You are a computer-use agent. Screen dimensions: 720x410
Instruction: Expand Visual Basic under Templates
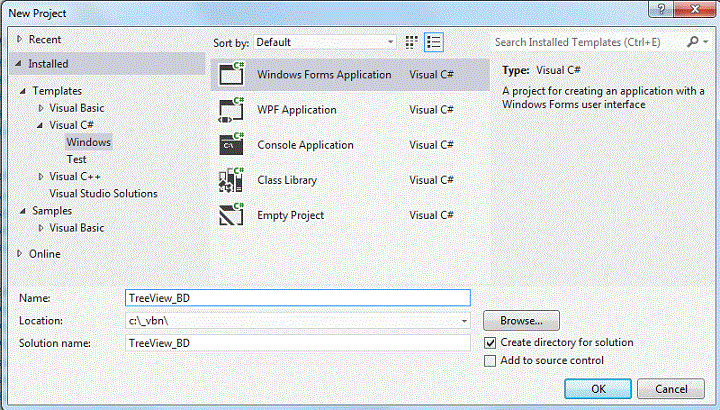pyautogui.click(x=41, y=108)
